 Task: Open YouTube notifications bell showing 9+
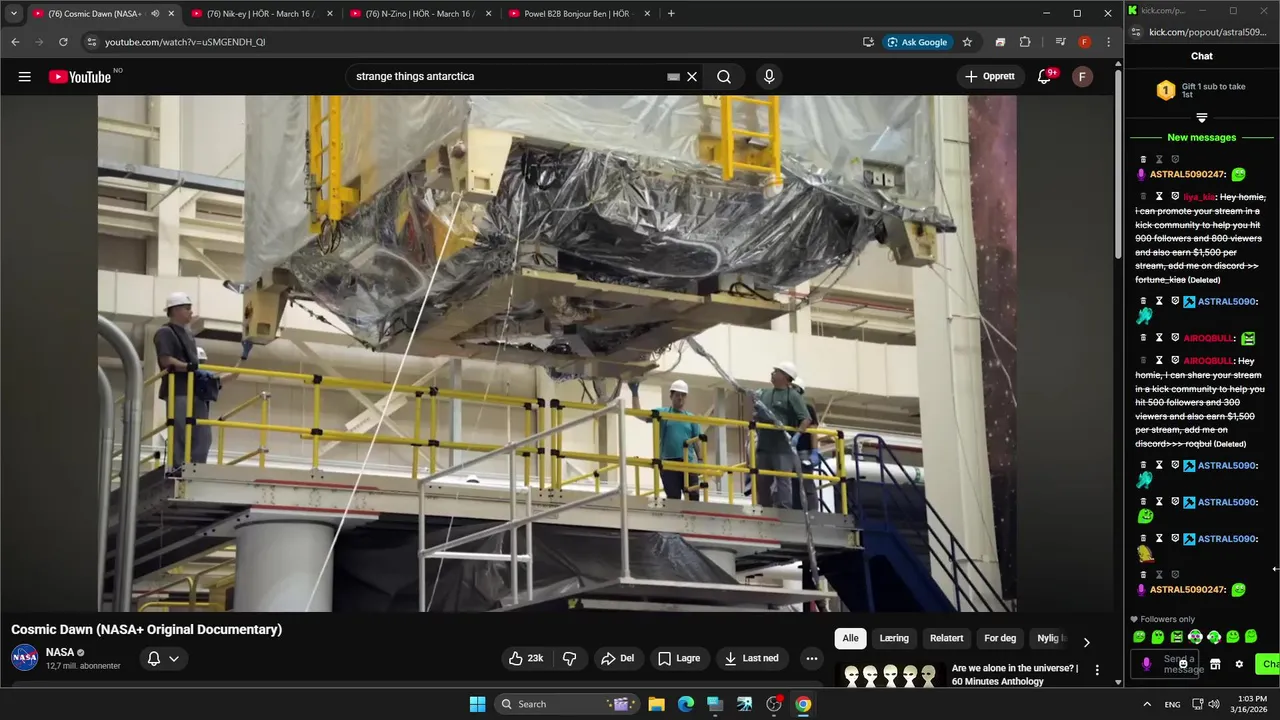1045,77
